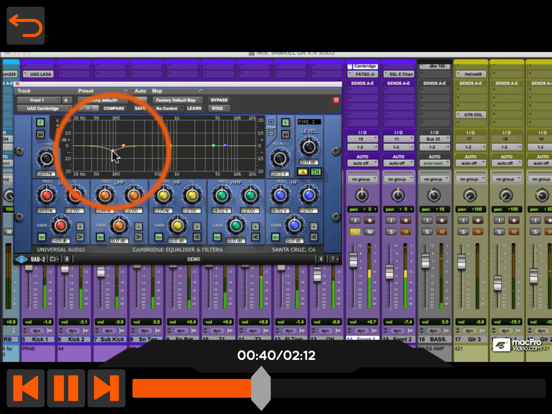Image resolution: width=552 pixels, height=414 pixels.
Task: Open the SSL E Chan insert
Action: 399,74
